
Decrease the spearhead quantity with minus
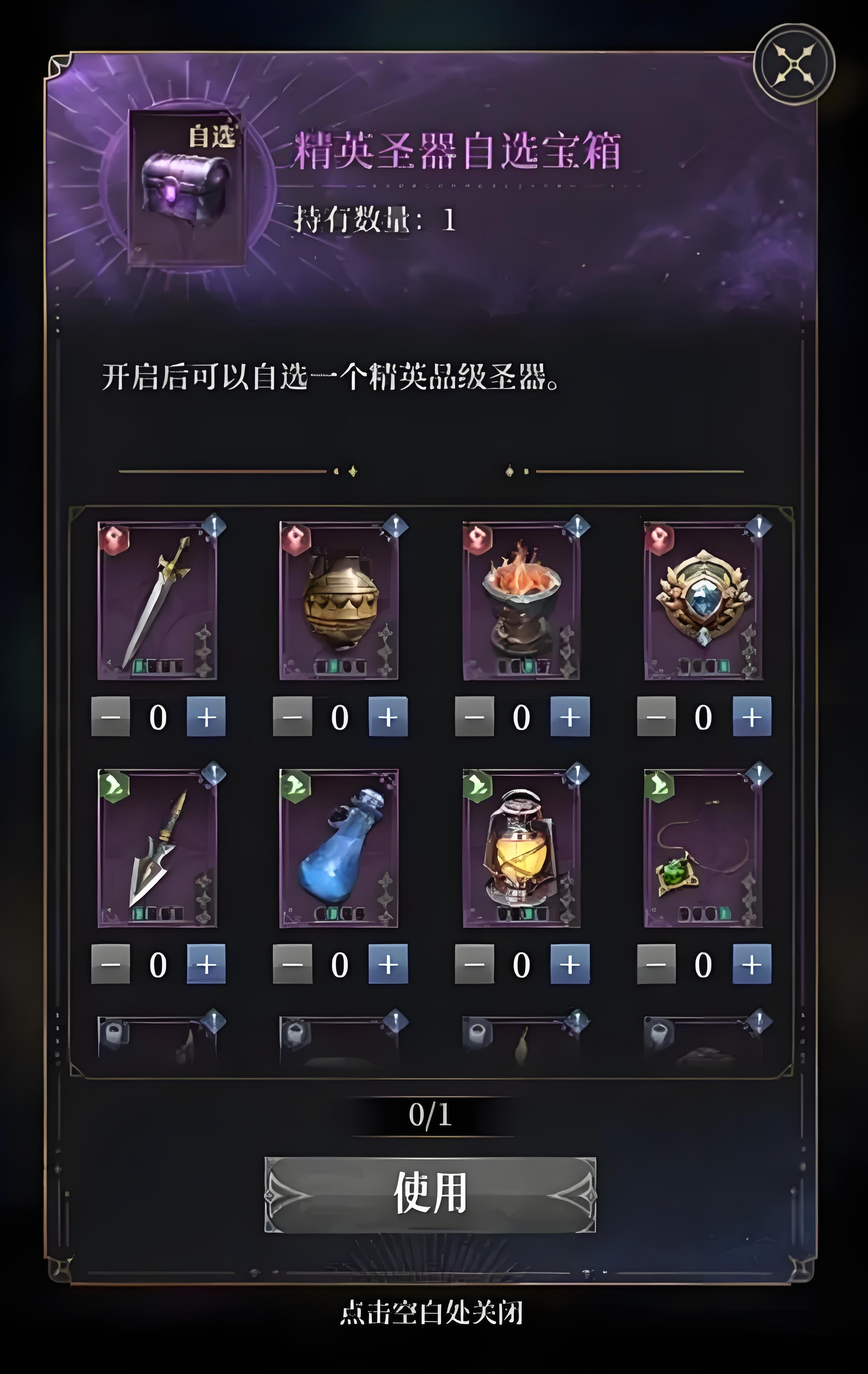coord(111,964)
